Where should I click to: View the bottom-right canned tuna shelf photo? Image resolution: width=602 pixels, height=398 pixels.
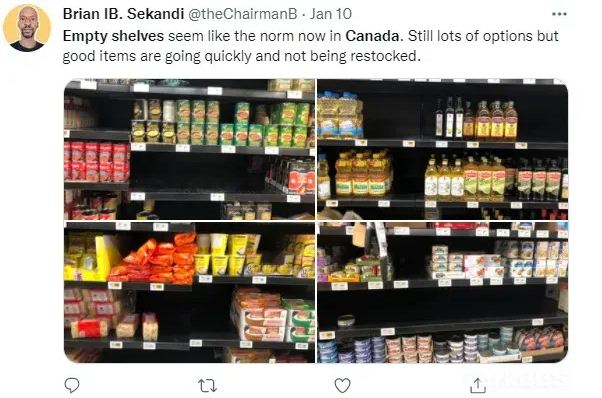(x=442, y=292)
